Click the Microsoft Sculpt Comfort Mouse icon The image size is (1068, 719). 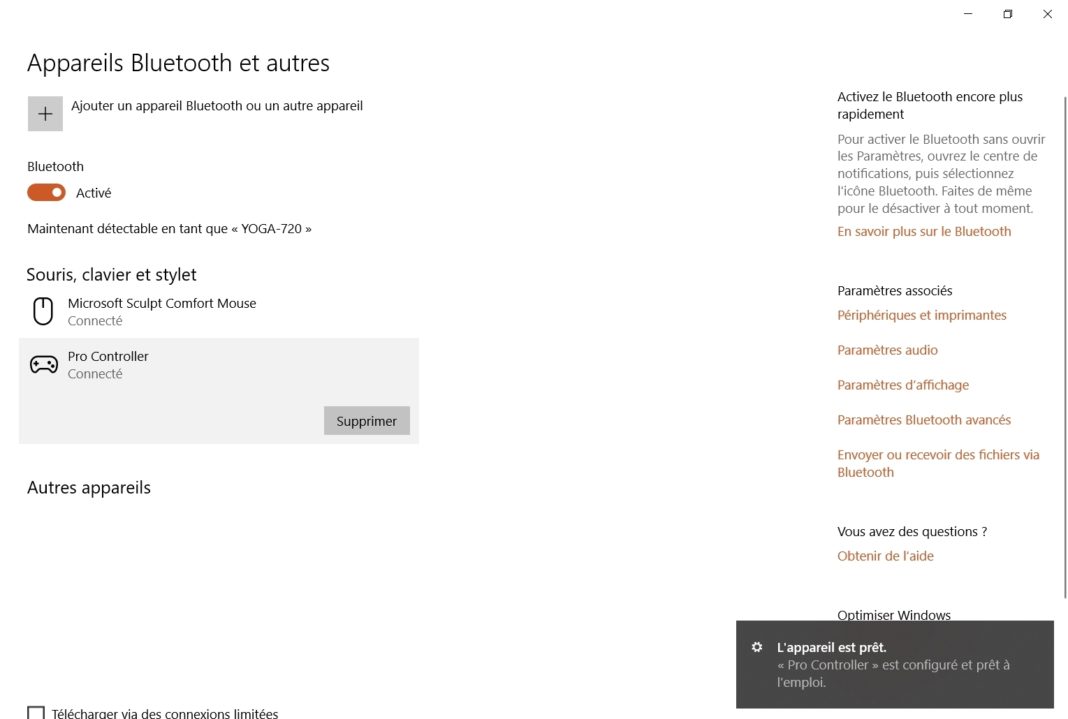(x=43, y=311)
